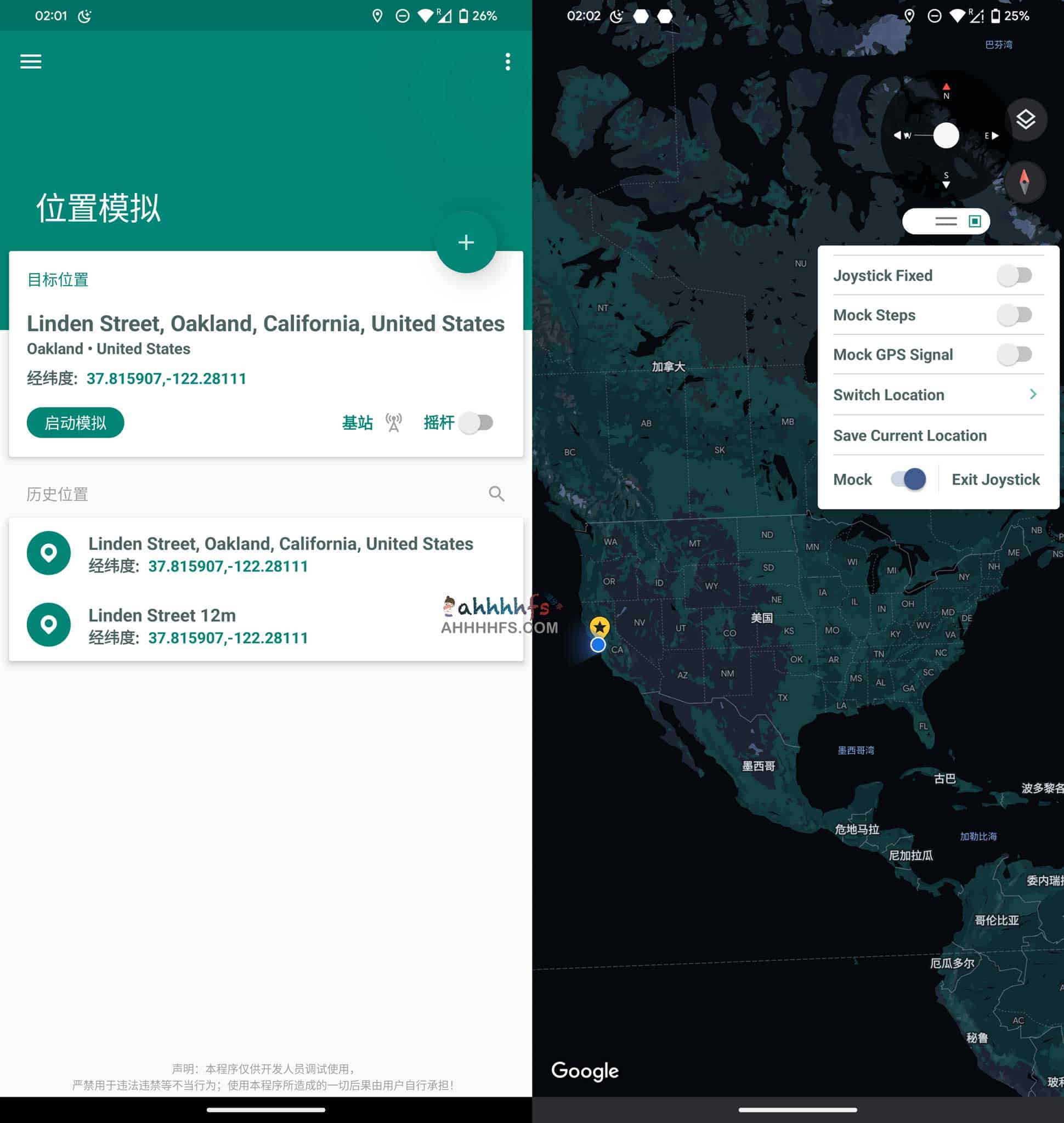The height and width of the screenshot is (1123, 1064).
Task: Click the yellow star map marker
Action: [x=599, y=627]
